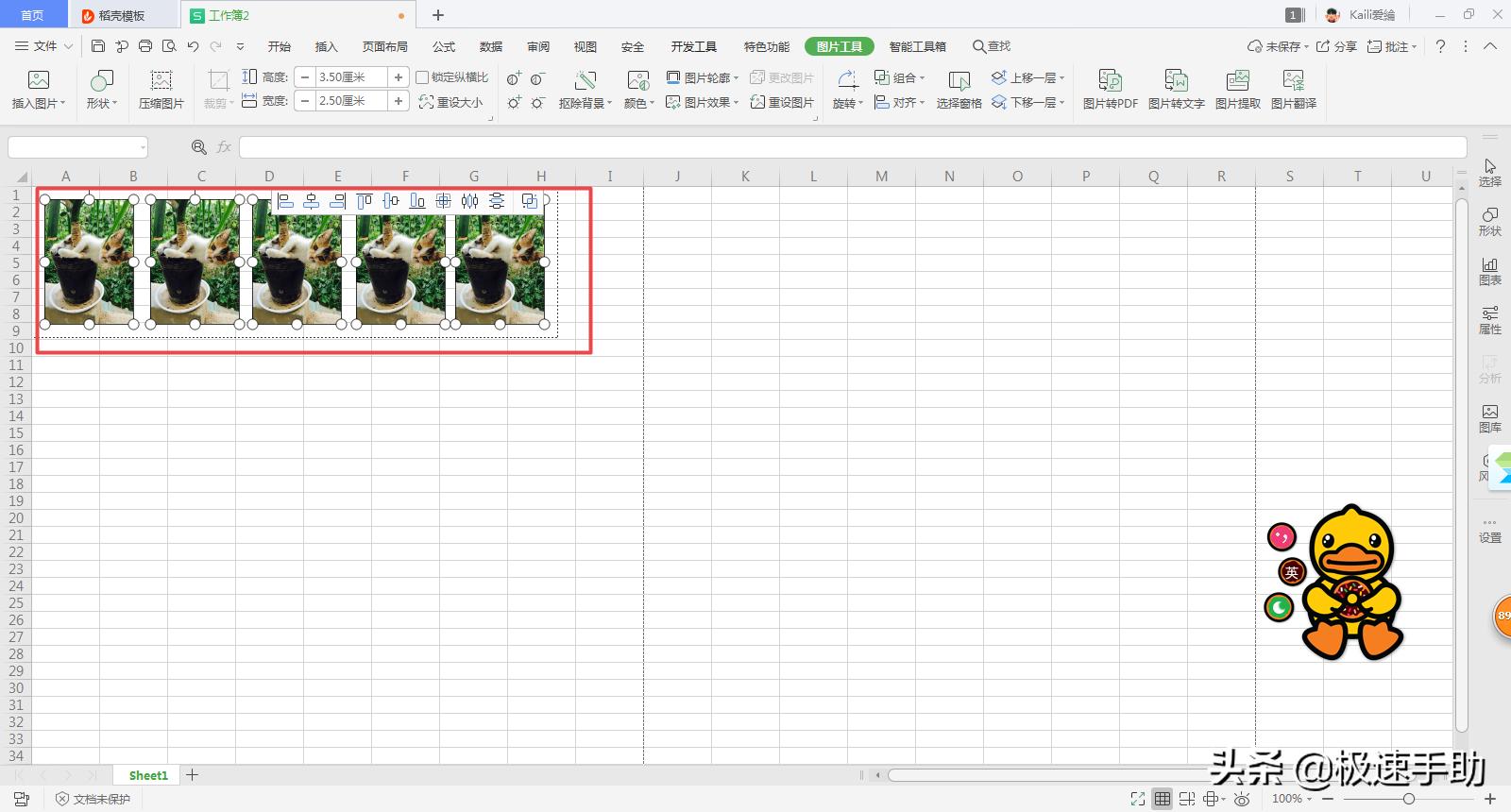Click the 压缩图片 compress picture icon
This screenshot has height=812, width=1511.
[x=161, y=89]
